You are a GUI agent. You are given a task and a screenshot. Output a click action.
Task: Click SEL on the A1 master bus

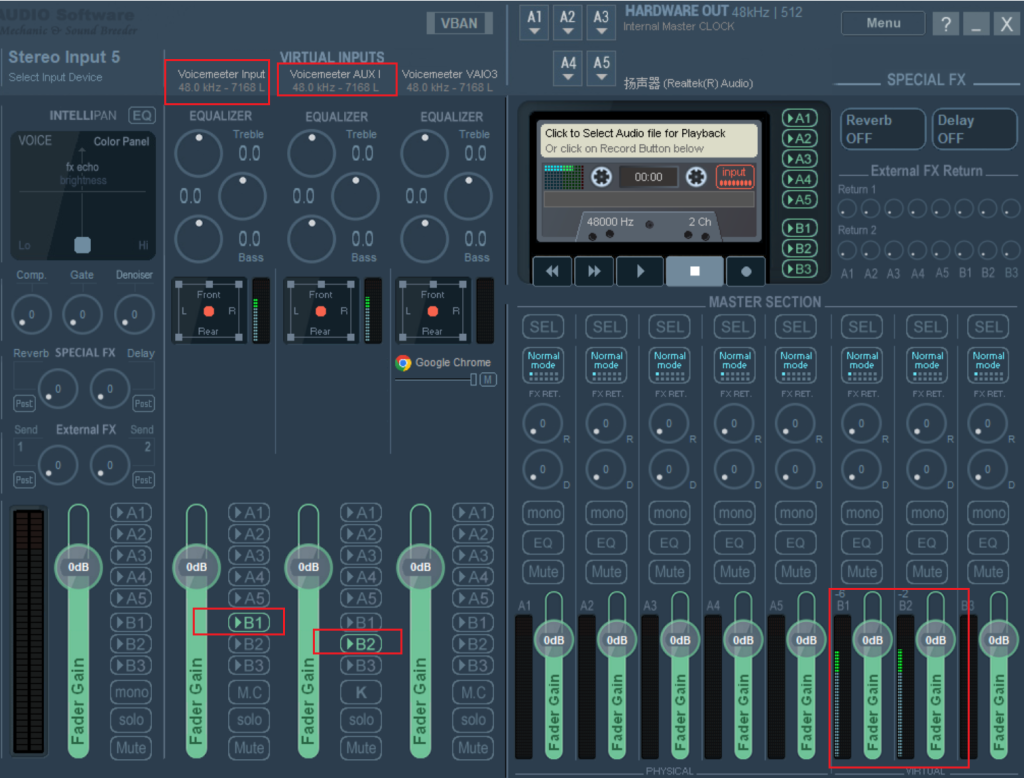click(x=543, y=327)
